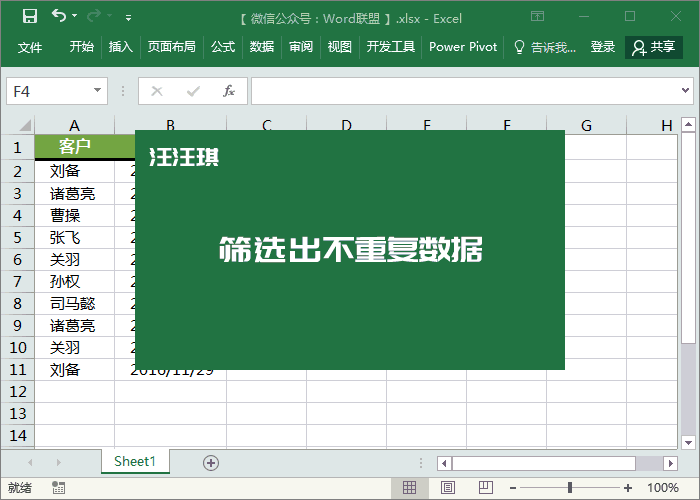
Task: Click the horizontal scrollbar right arrow
Action: 670,463
